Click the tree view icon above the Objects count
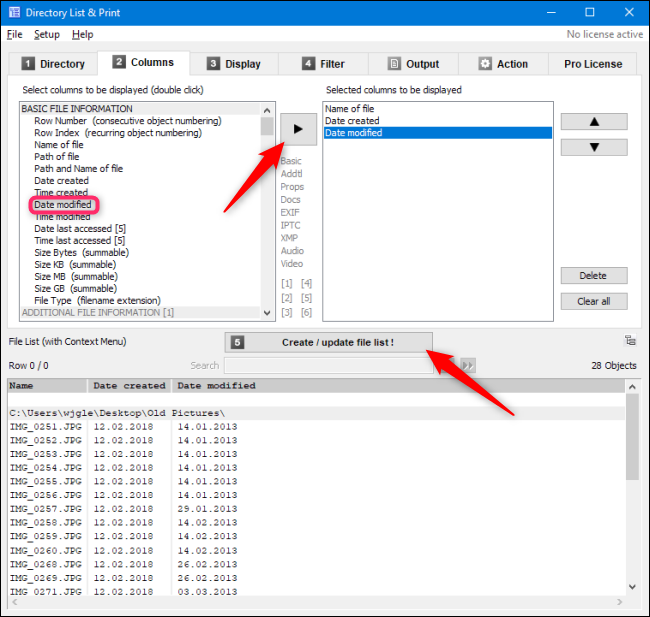 pyautogui.click(x=630, y=340)
